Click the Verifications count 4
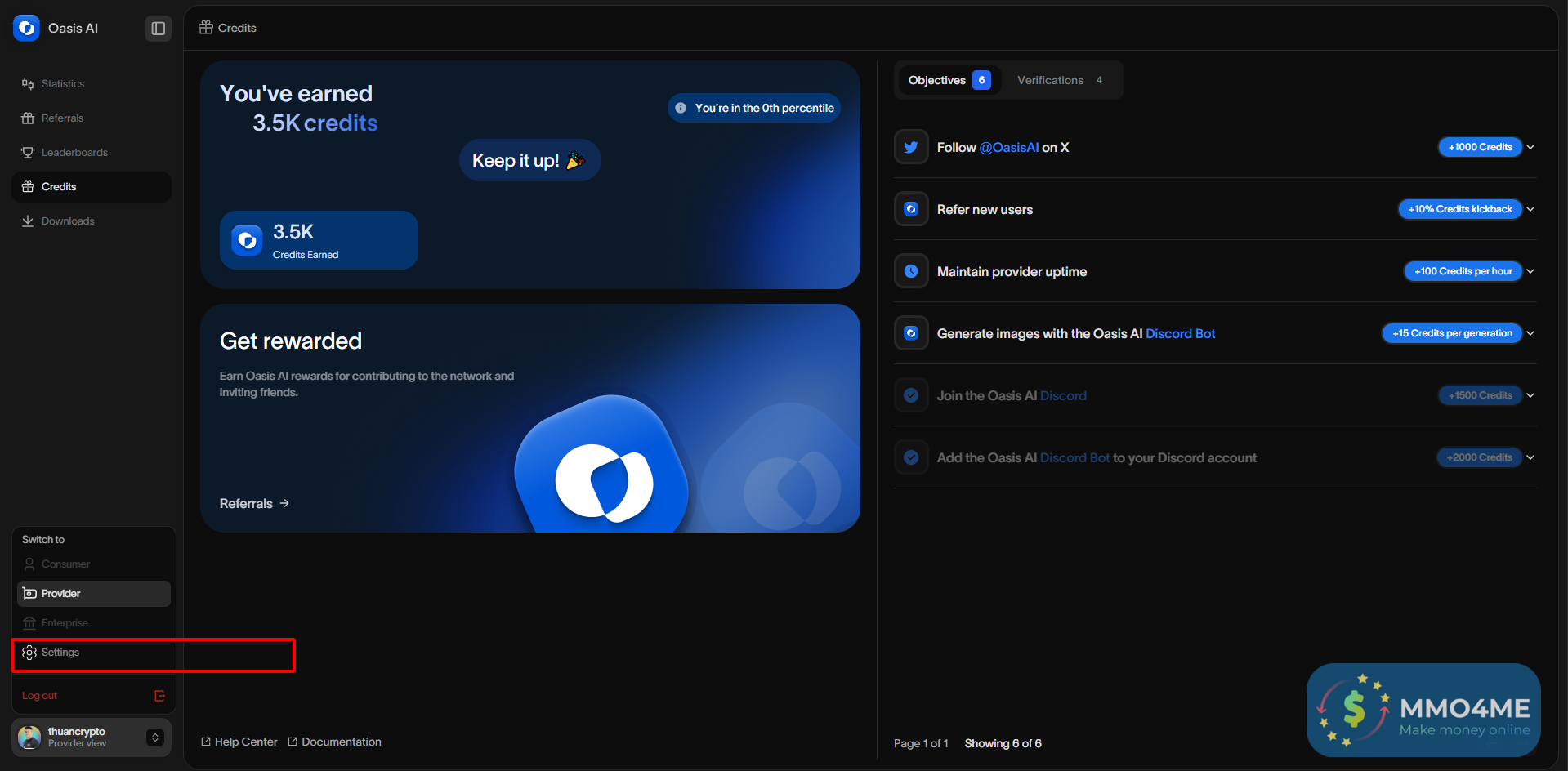The width and height of the screenshot is (1568, 771). point(1099,80)
